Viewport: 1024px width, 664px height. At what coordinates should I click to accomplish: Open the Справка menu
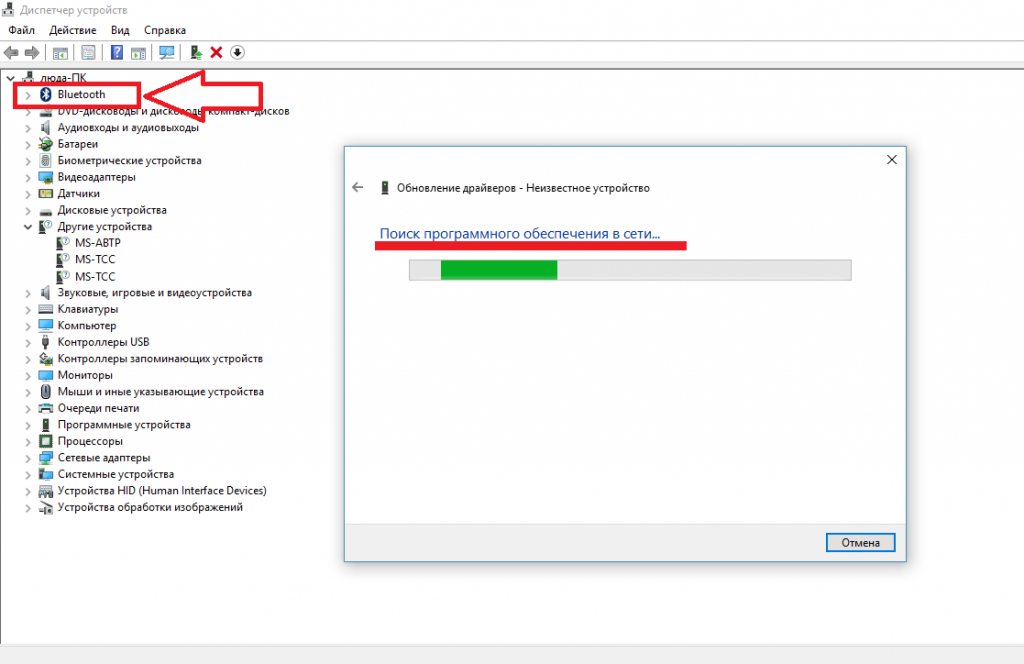pyautogui.click(x=165, y=31)
